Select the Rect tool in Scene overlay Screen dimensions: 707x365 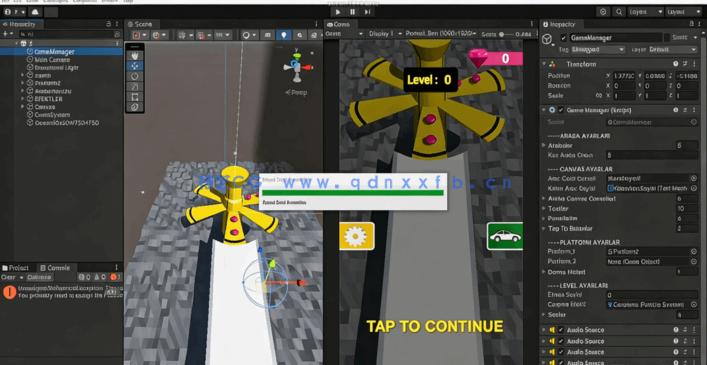[x=135, y=97]
